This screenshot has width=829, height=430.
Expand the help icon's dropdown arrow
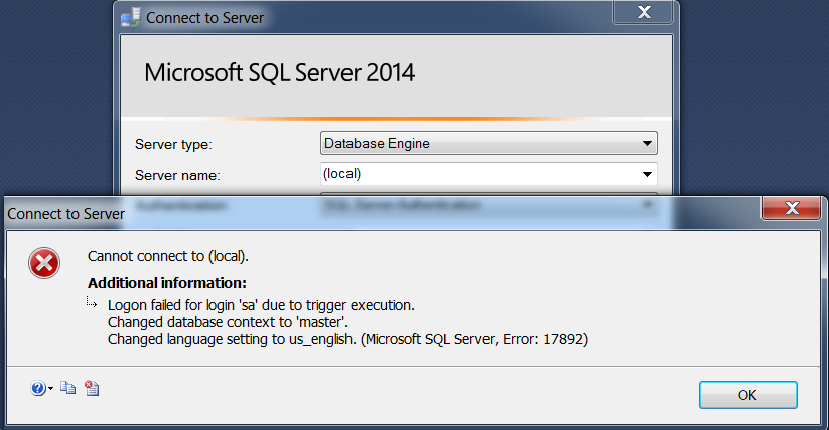click(50, 389)
